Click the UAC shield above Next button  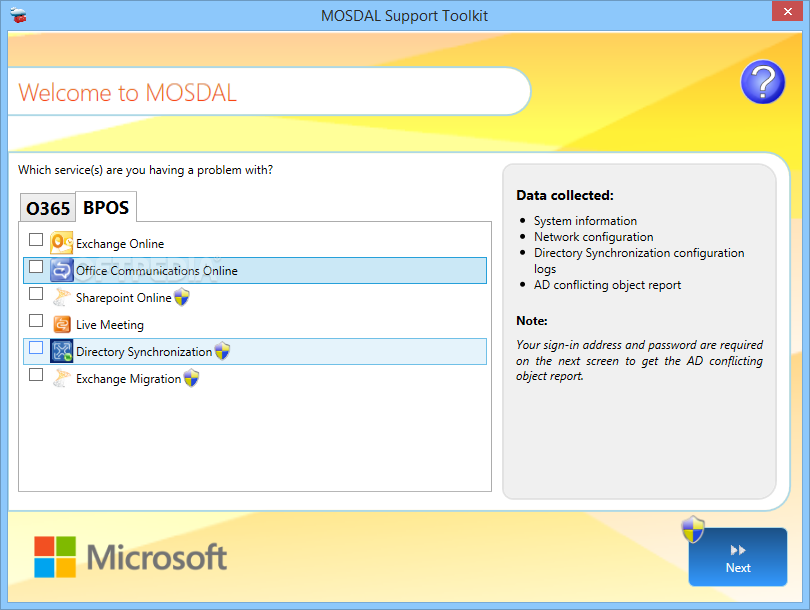click(x=693, y=529)
